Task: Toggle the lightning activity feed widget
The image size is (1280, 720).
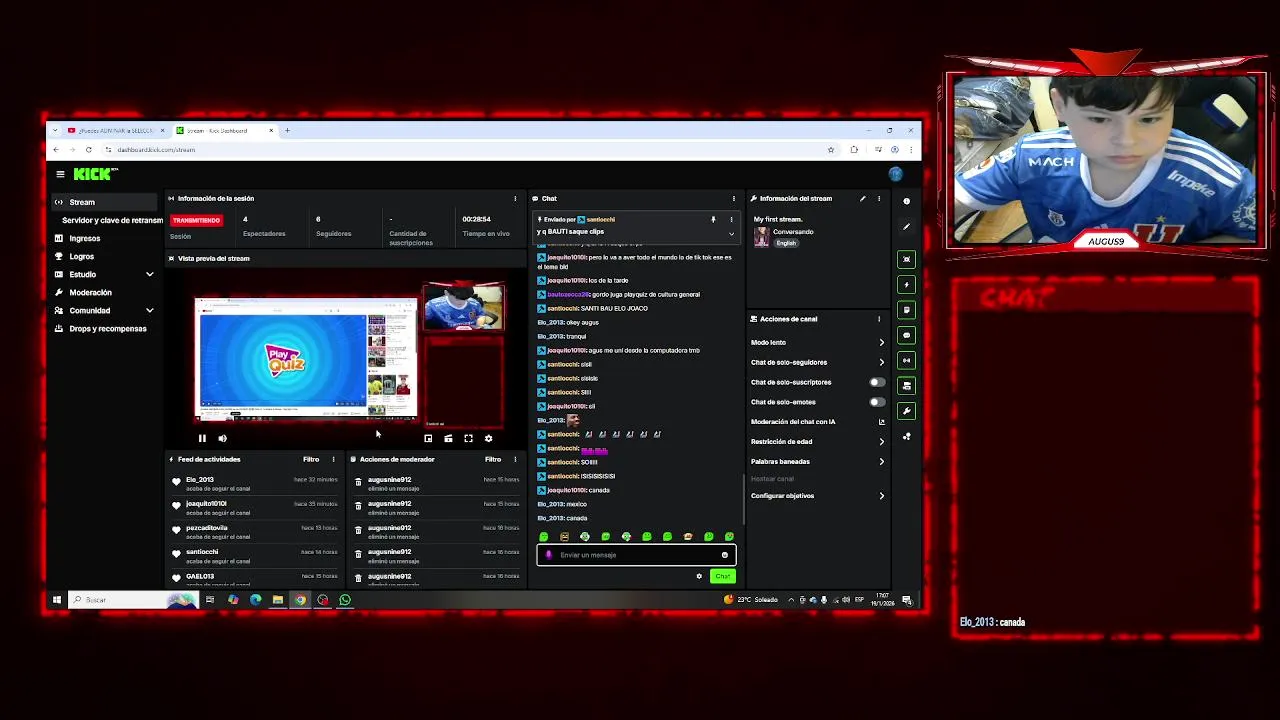Action: (906, 285)
